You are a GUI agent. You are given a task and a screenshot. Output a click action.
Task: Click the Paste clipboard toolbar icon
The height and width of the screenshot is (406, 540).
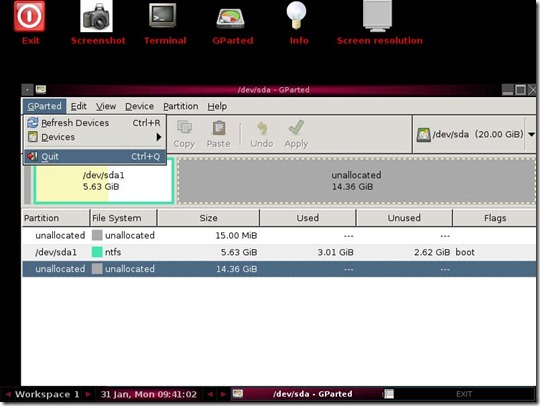(219, 128)
